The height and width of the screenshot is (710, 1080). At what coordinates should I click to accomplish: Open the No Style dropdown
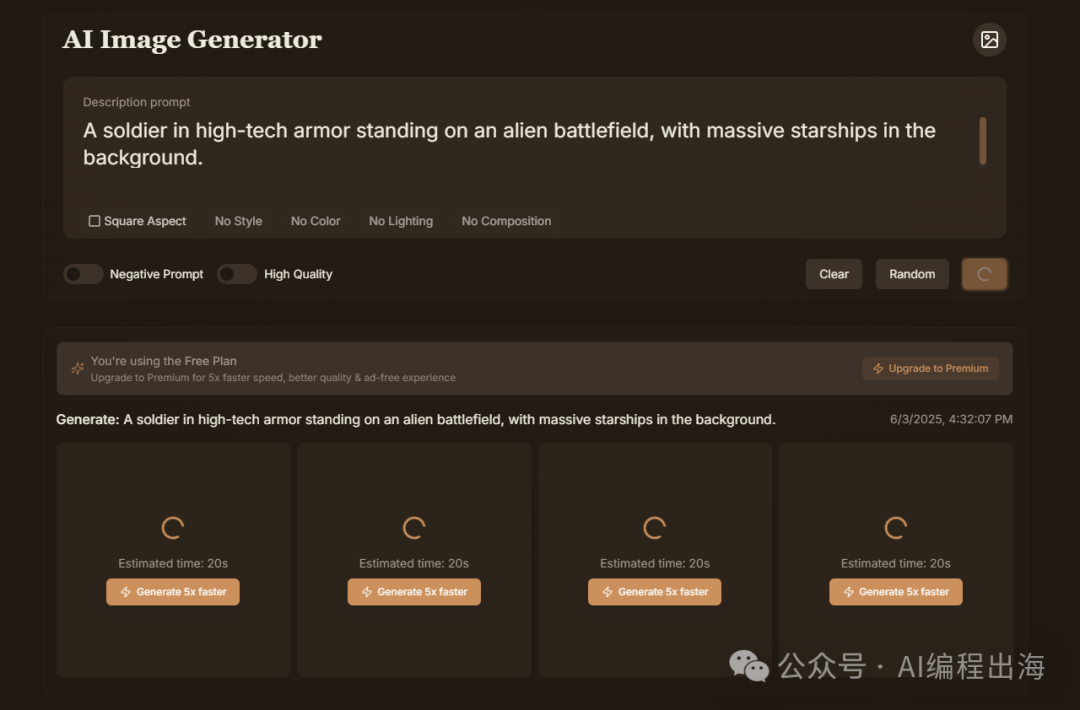pyautogui.click(x=238, y=221)
